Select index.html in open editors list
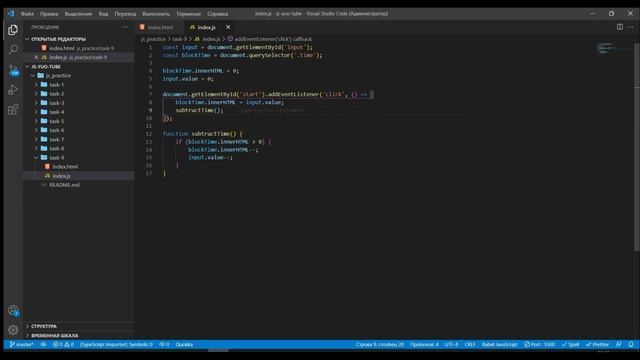This screenshot has width=640, height=360. 78,48
